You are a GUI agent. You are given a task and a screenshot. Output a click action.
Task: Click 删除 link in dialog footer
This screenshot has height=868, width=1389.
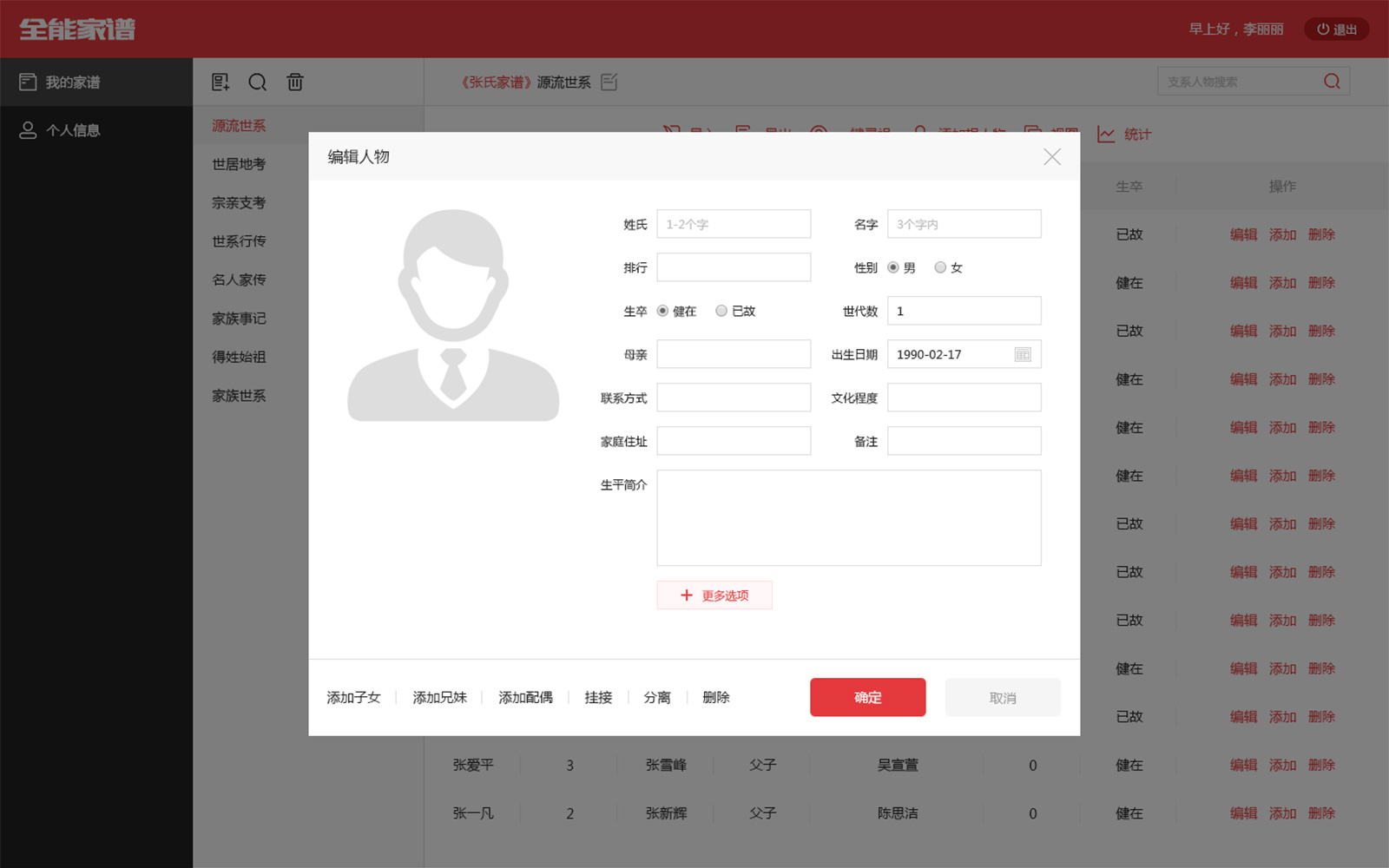(716, 697)
